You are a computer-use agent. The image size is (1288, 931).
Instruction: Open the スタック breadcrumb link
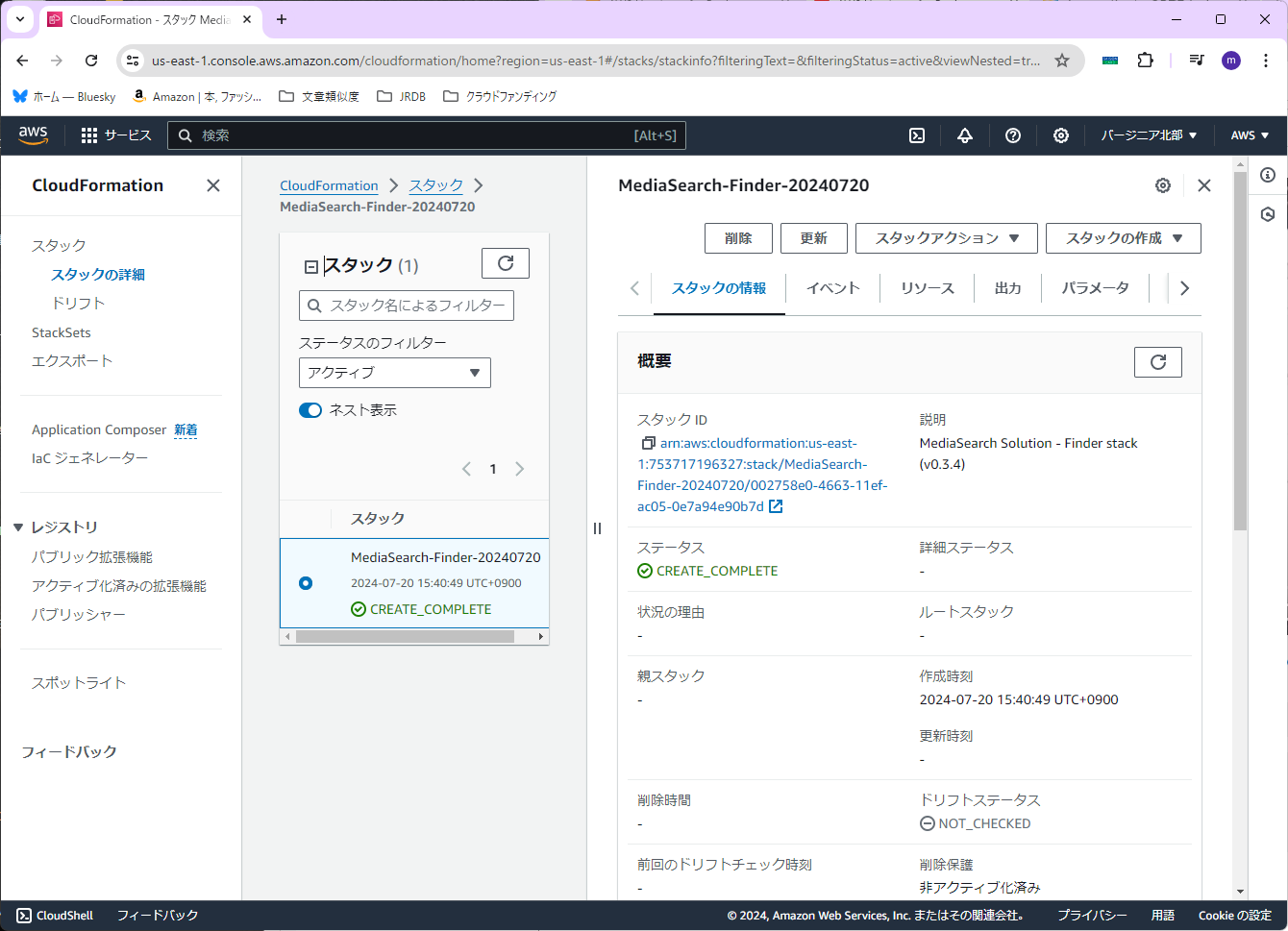pos(436,185)
